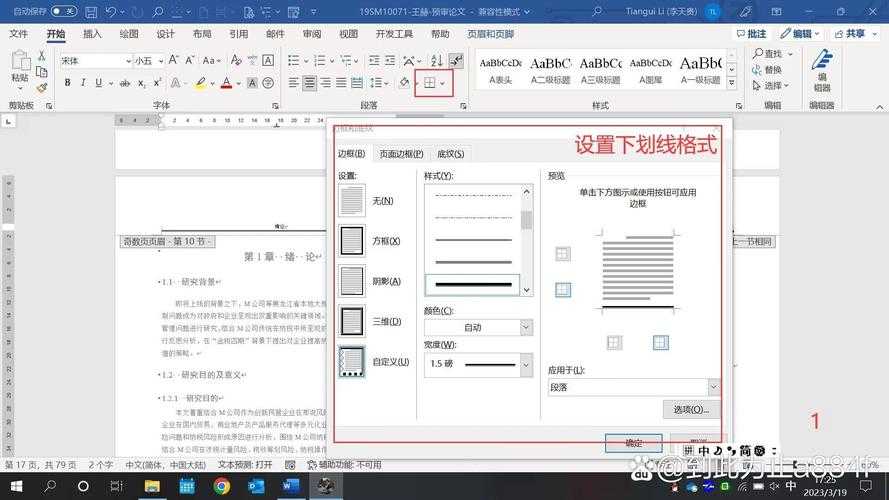
Task: Toggle right border button below preview
Action: [661, 342]
